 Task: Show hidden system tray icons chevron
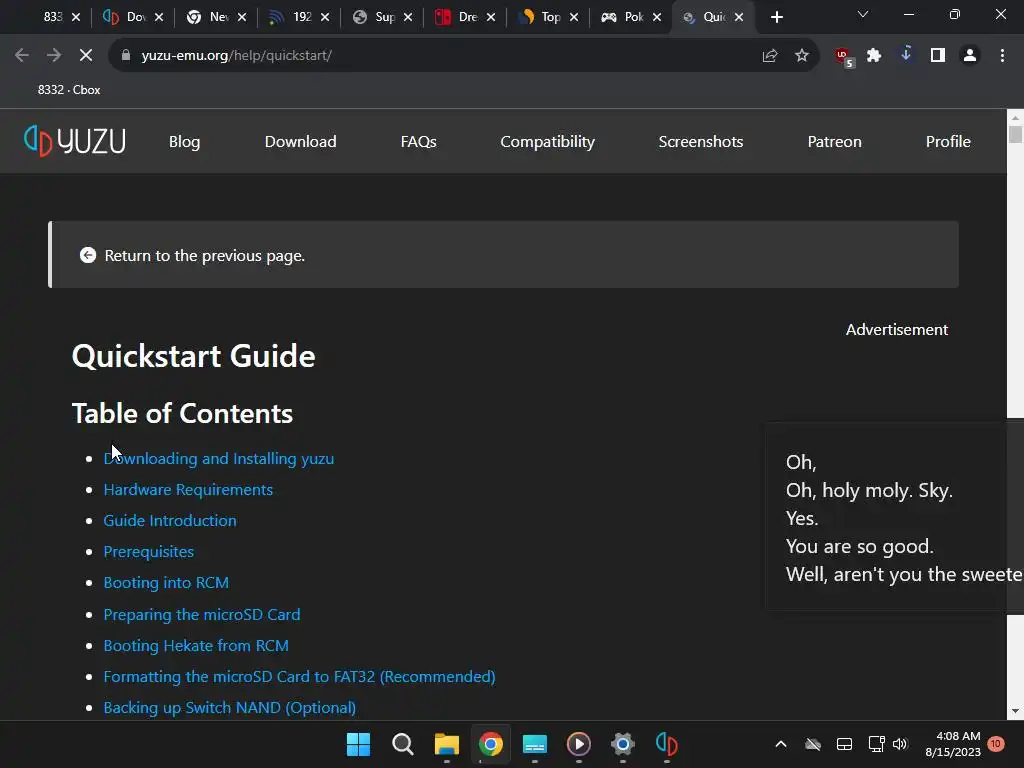point(780,744)
